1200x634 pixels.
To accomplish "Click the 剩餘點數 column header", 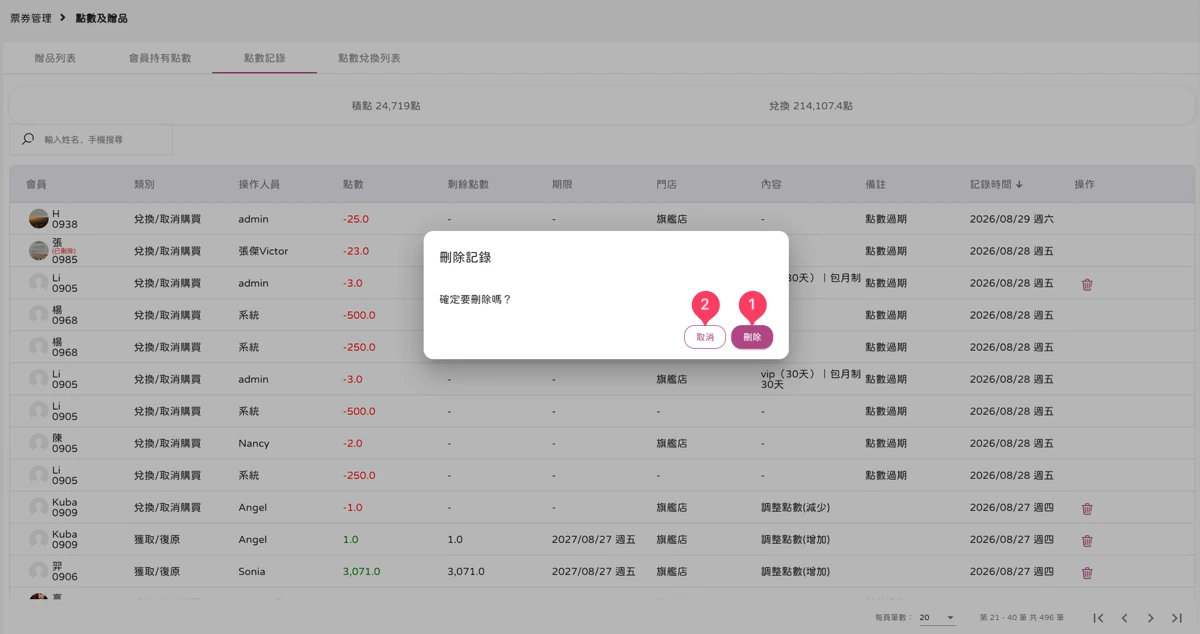I will click(468, 185).
